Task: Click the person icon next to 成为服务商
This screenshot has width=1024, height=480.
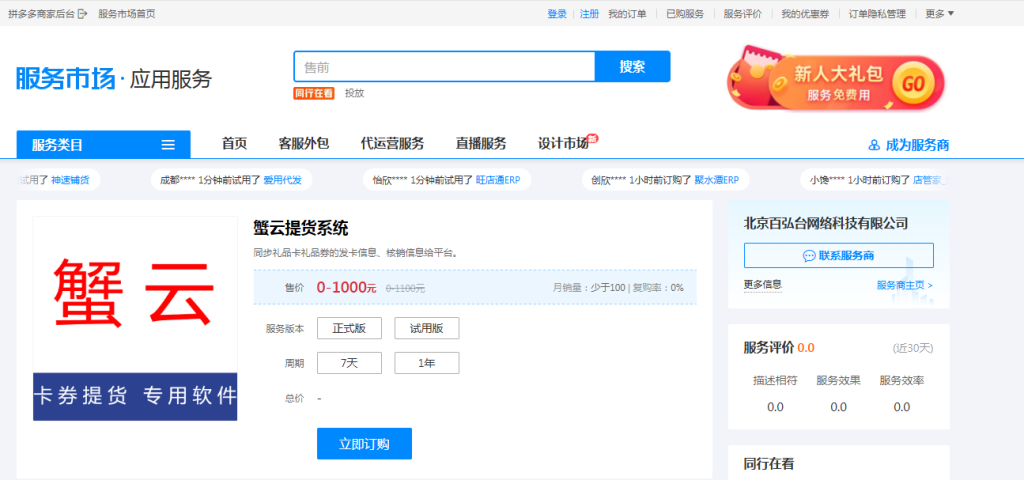Action: (x=874, y=145)
